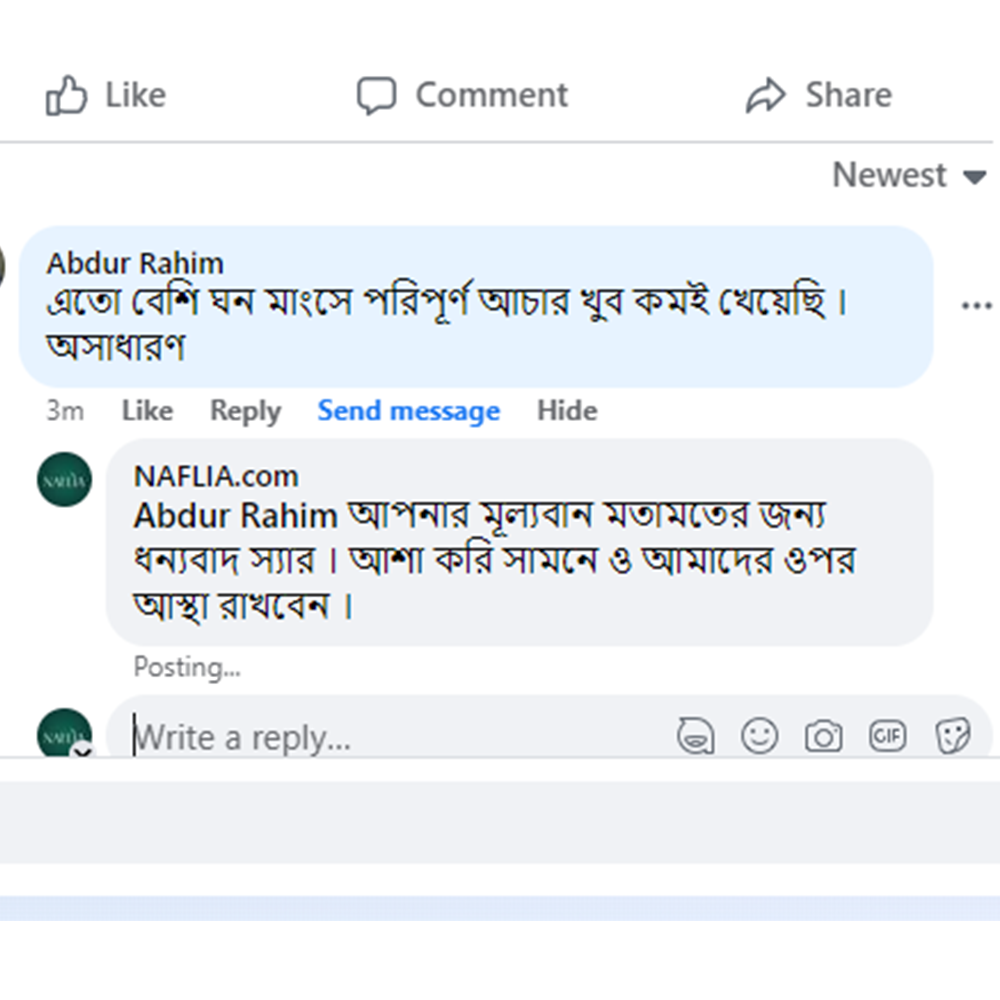This screenshot has width=1000, height=1000.
Task: Open the NAFLIA.com page name in reply
Action: point(216,476)
